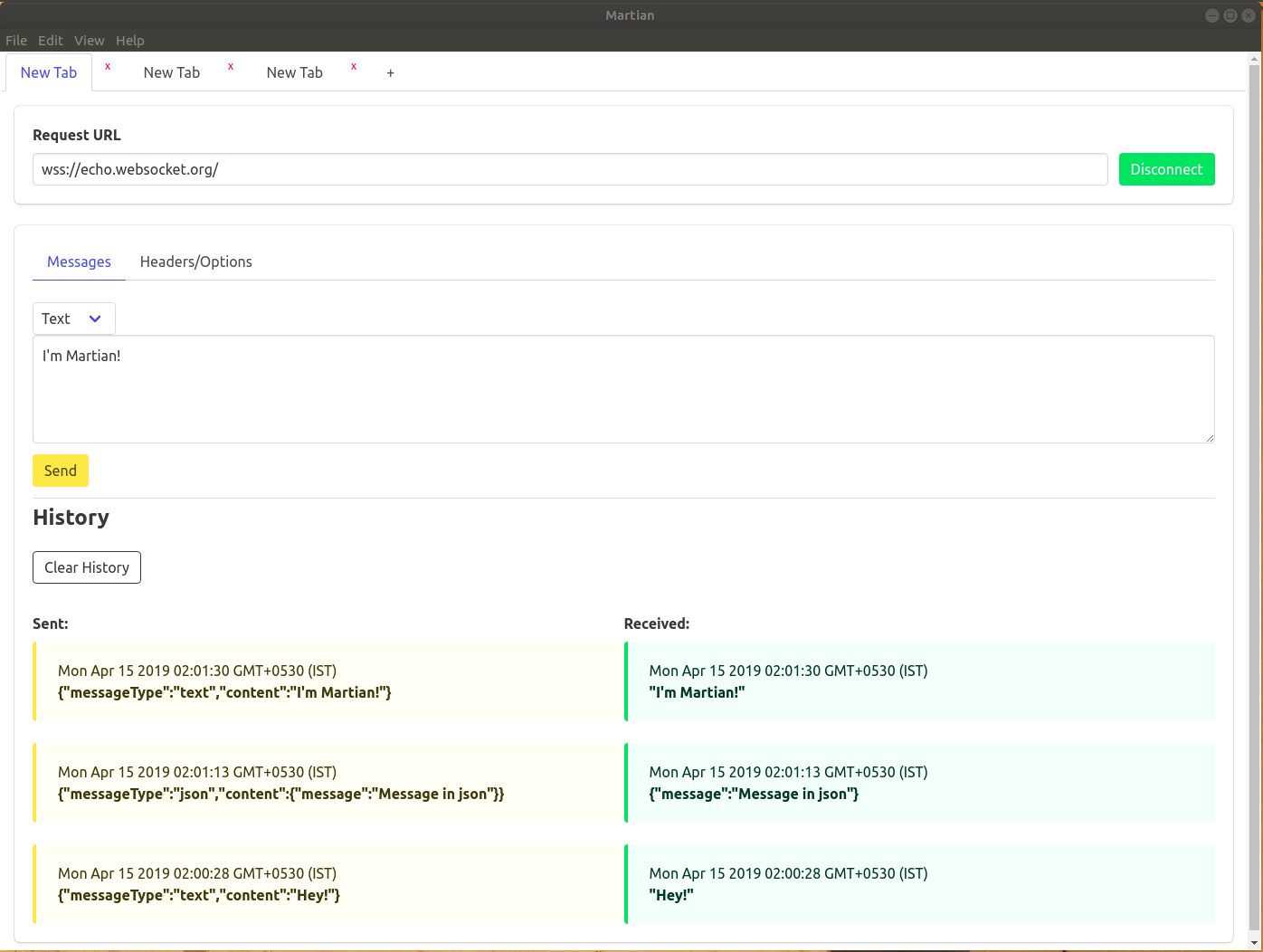Image resolution: width=1263 pixels, height=952 pixels.
Task: Focus the message text area
Action: click(x=623, y=389)
